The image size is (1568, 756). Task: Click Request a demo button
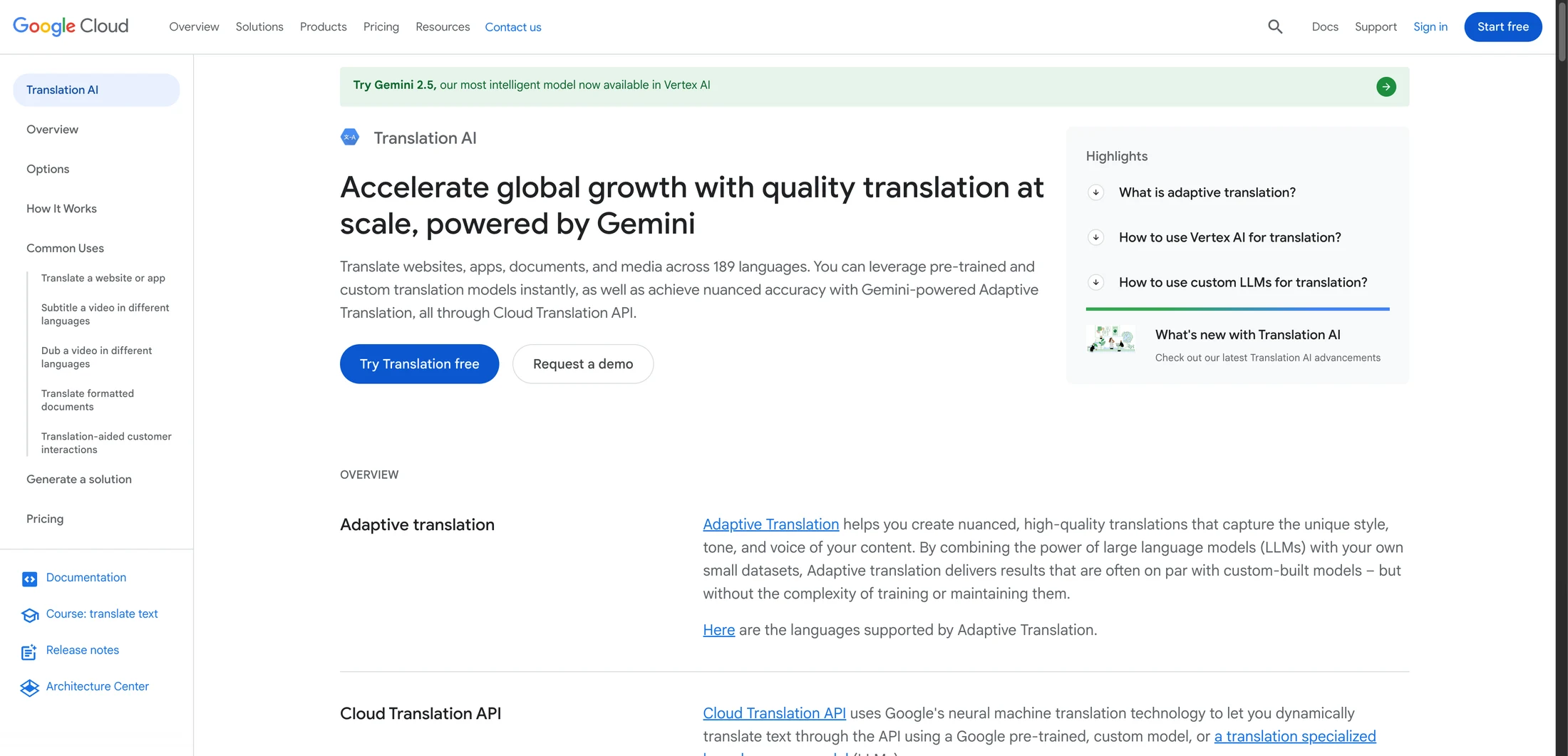point(582,364)
